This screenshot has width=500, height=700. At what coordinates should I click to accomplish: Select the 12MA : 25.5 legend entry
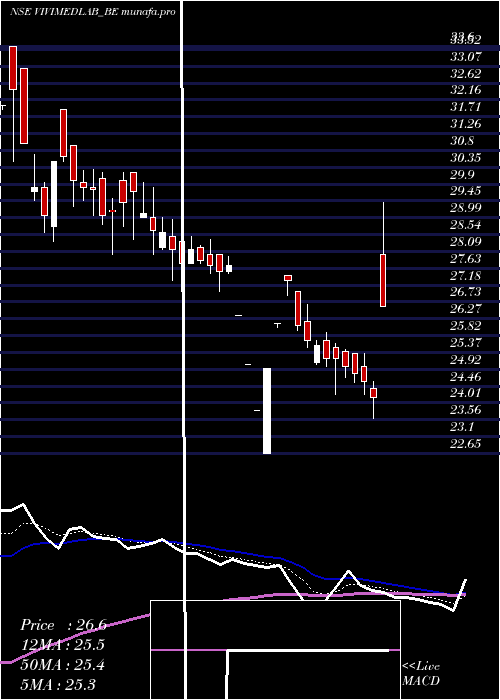tap(63, 645)
